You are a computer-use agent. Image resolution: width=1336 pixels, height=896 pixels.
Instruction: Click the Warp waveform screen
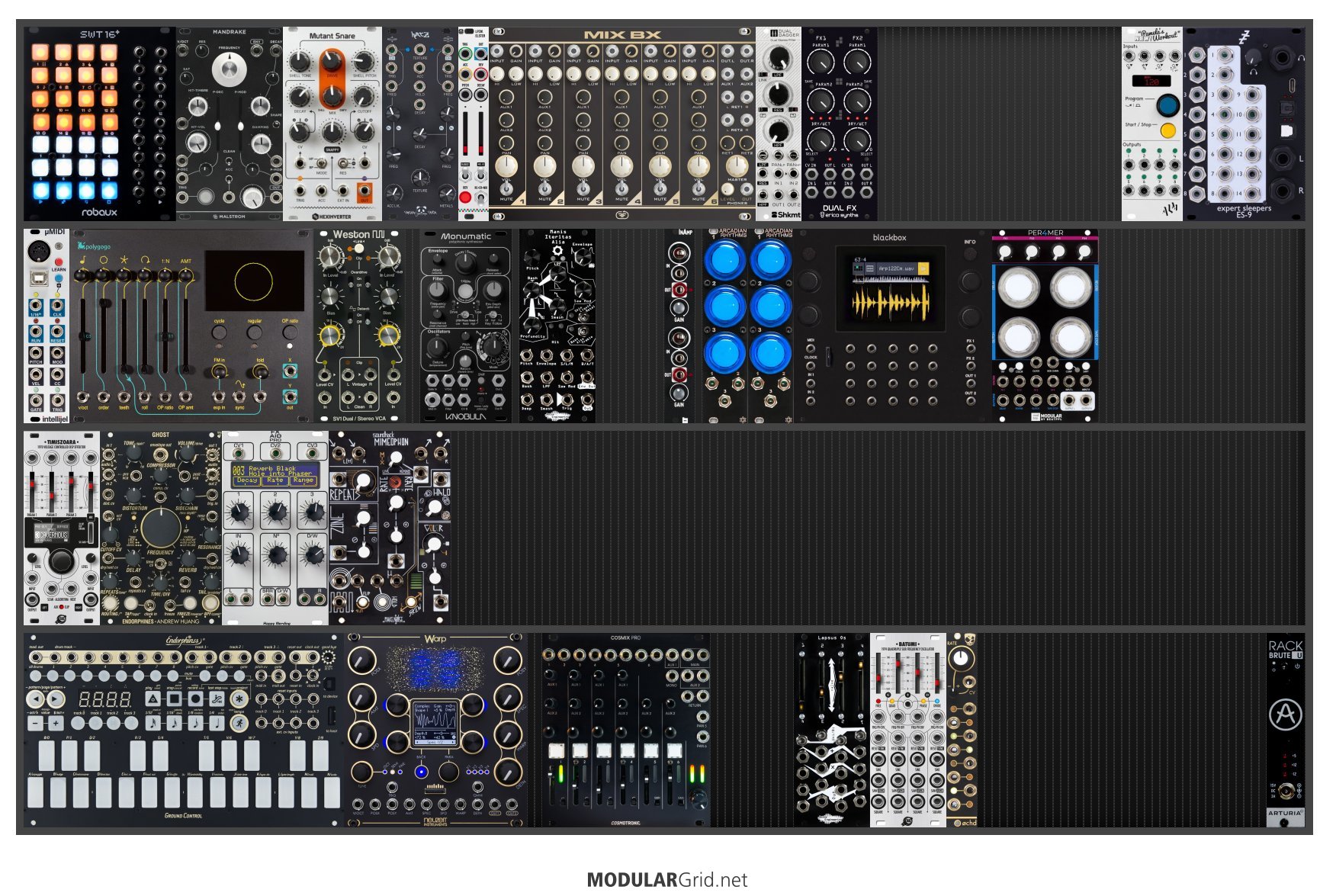click(435, 722)
